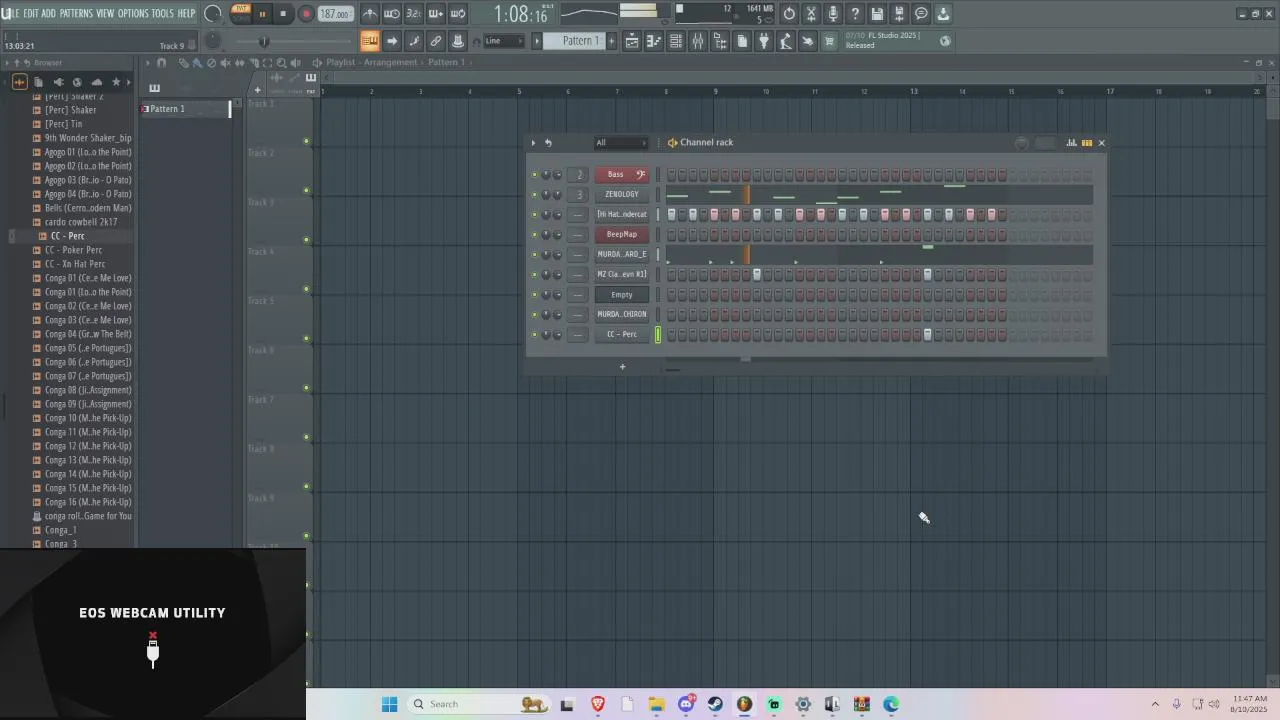
Task: Click the save project floppy icon
Action: tap(877, 14)
